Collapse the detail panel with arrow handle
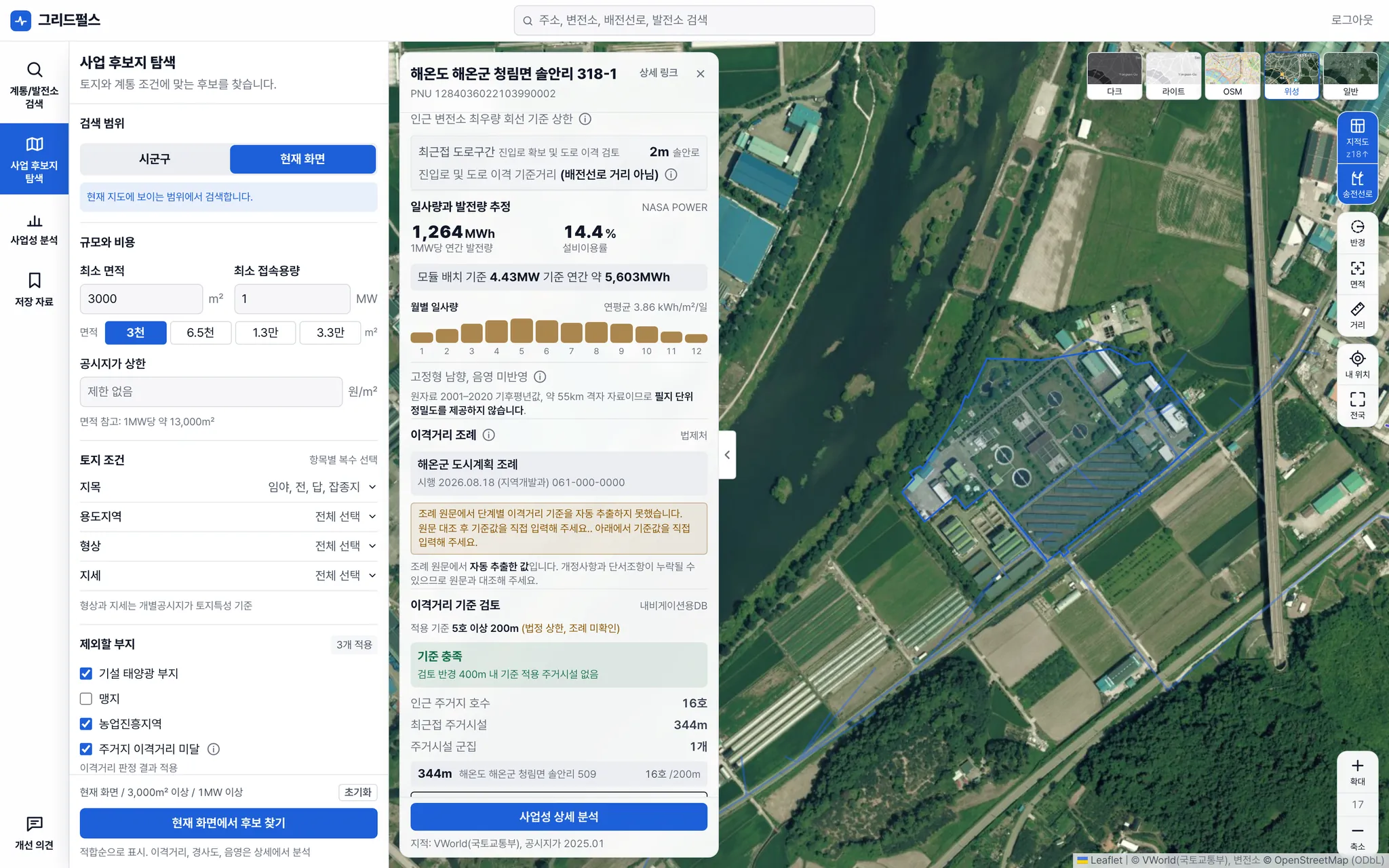Screen dimensions: 1389x868 click(727, 455)
